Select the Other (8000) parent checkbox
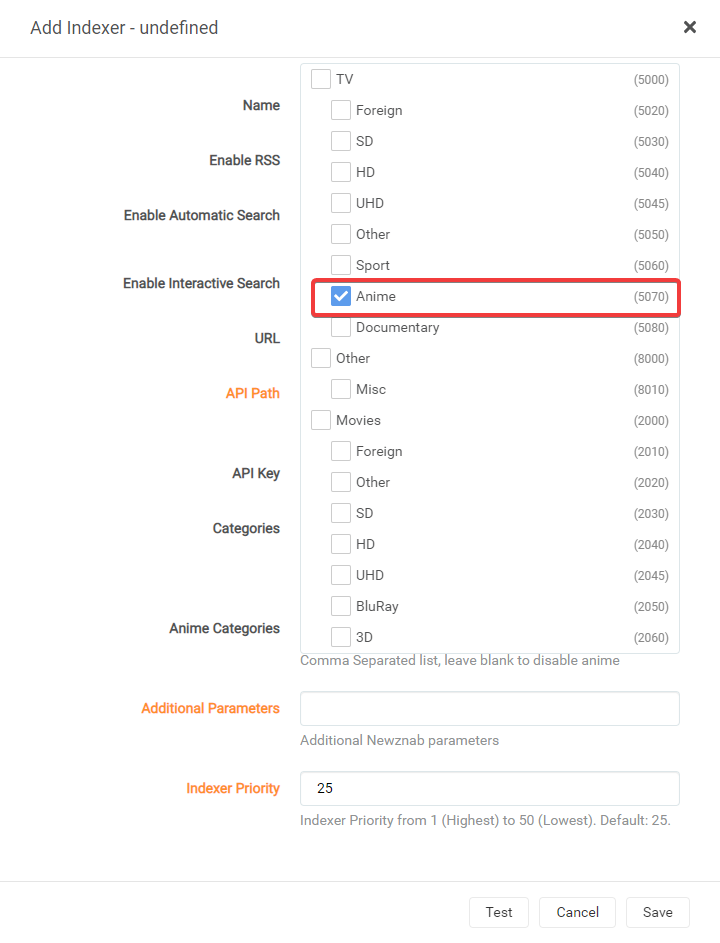Viewport: 720px width, 943px height. (321, 358)
